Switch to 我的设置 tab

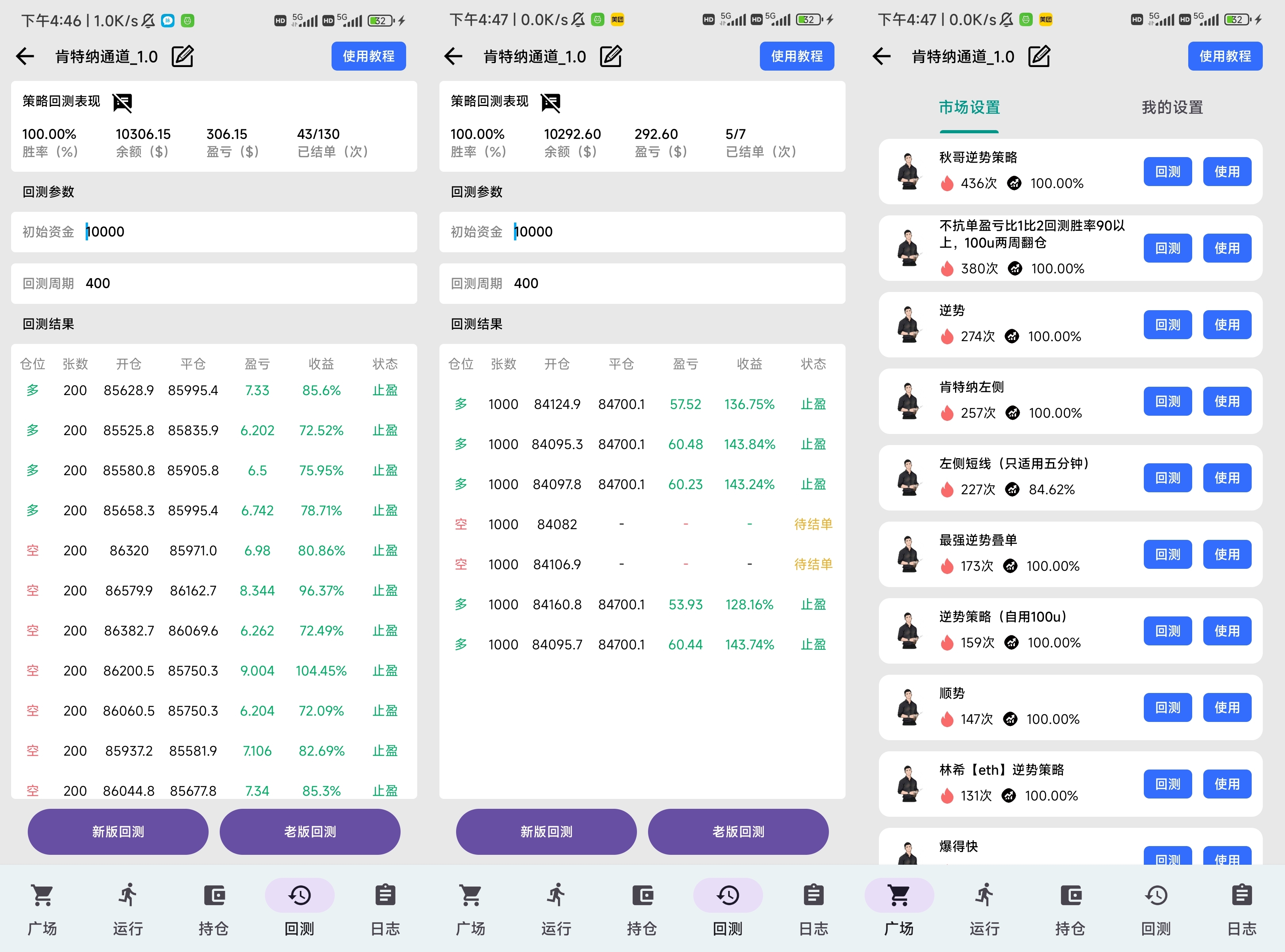pos(1172,108)
